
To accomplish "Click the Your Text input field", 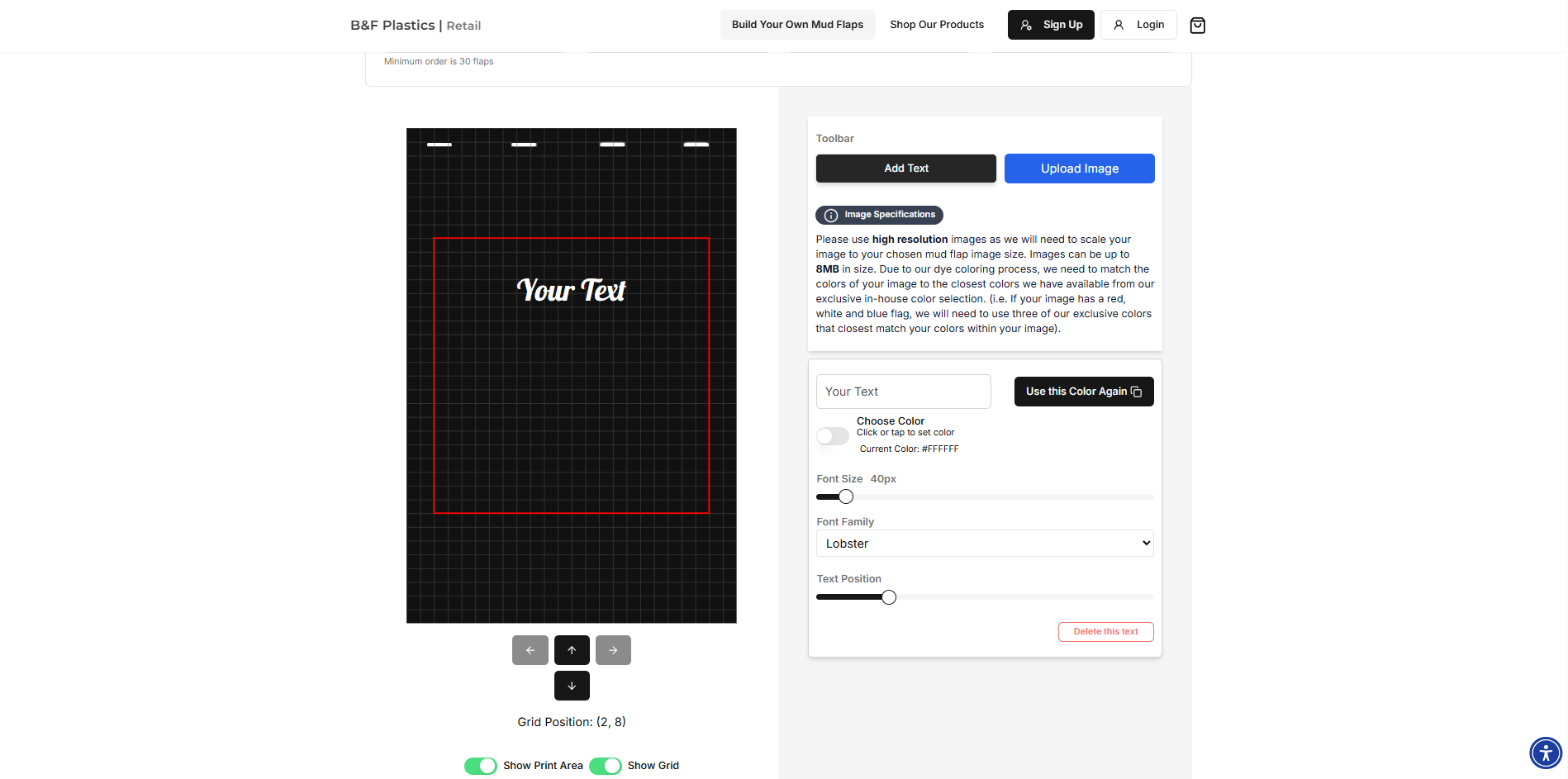I will (x=904, y=392).
